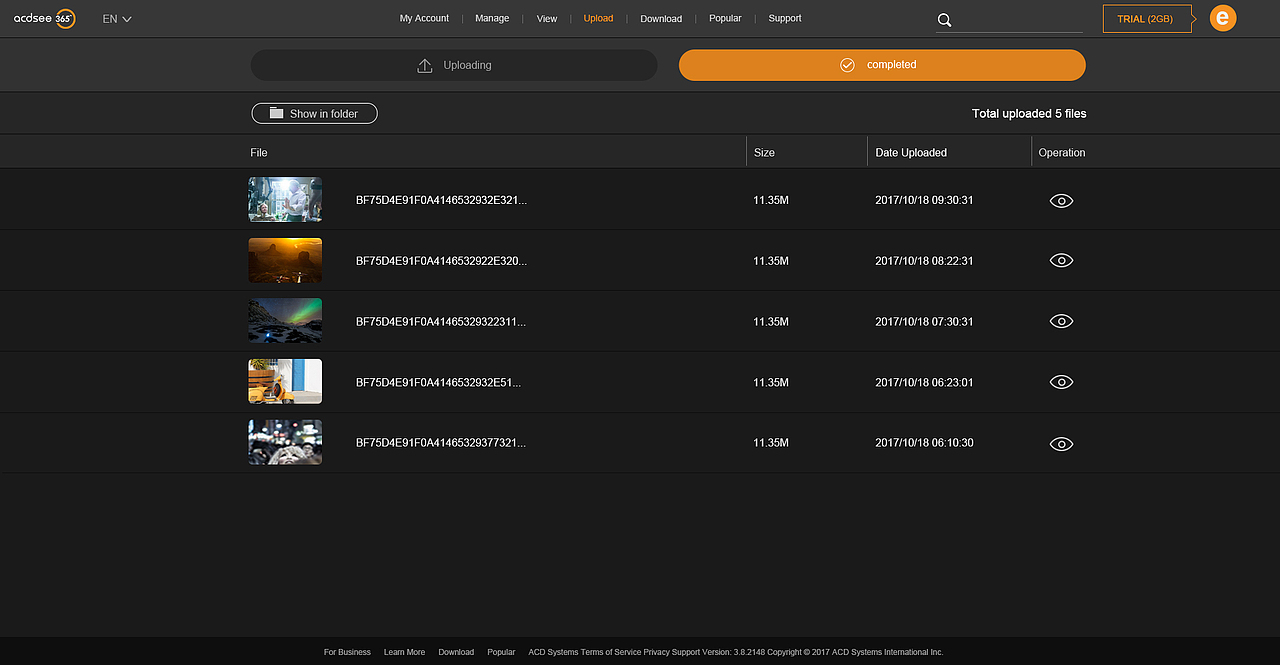Screen dimensions: 1280x665
Task: Click the TRIAL (2GB) button
Action: 1147,19
